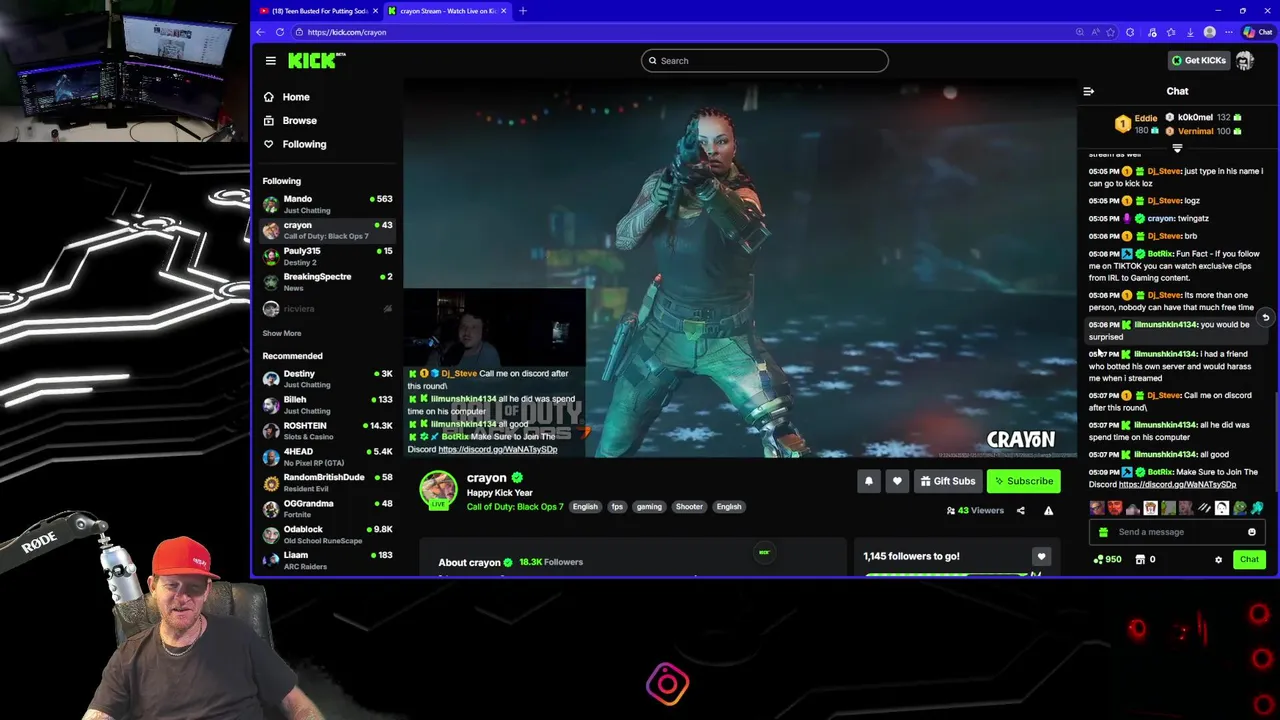Add page to favorites star icon
Screen dimensions: 1280x720
(x=1110, y=32)
